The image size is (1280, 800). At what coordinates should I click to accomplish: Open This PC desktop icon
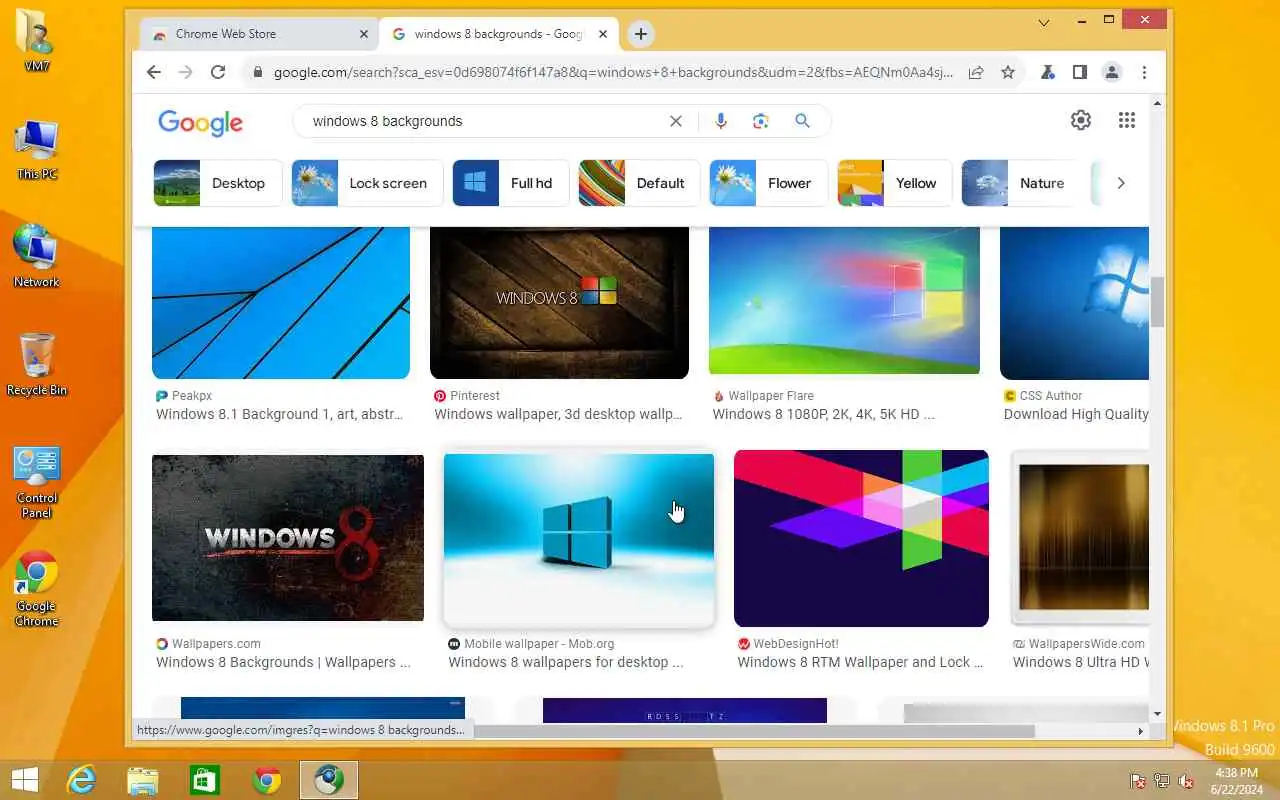(37, 148)
